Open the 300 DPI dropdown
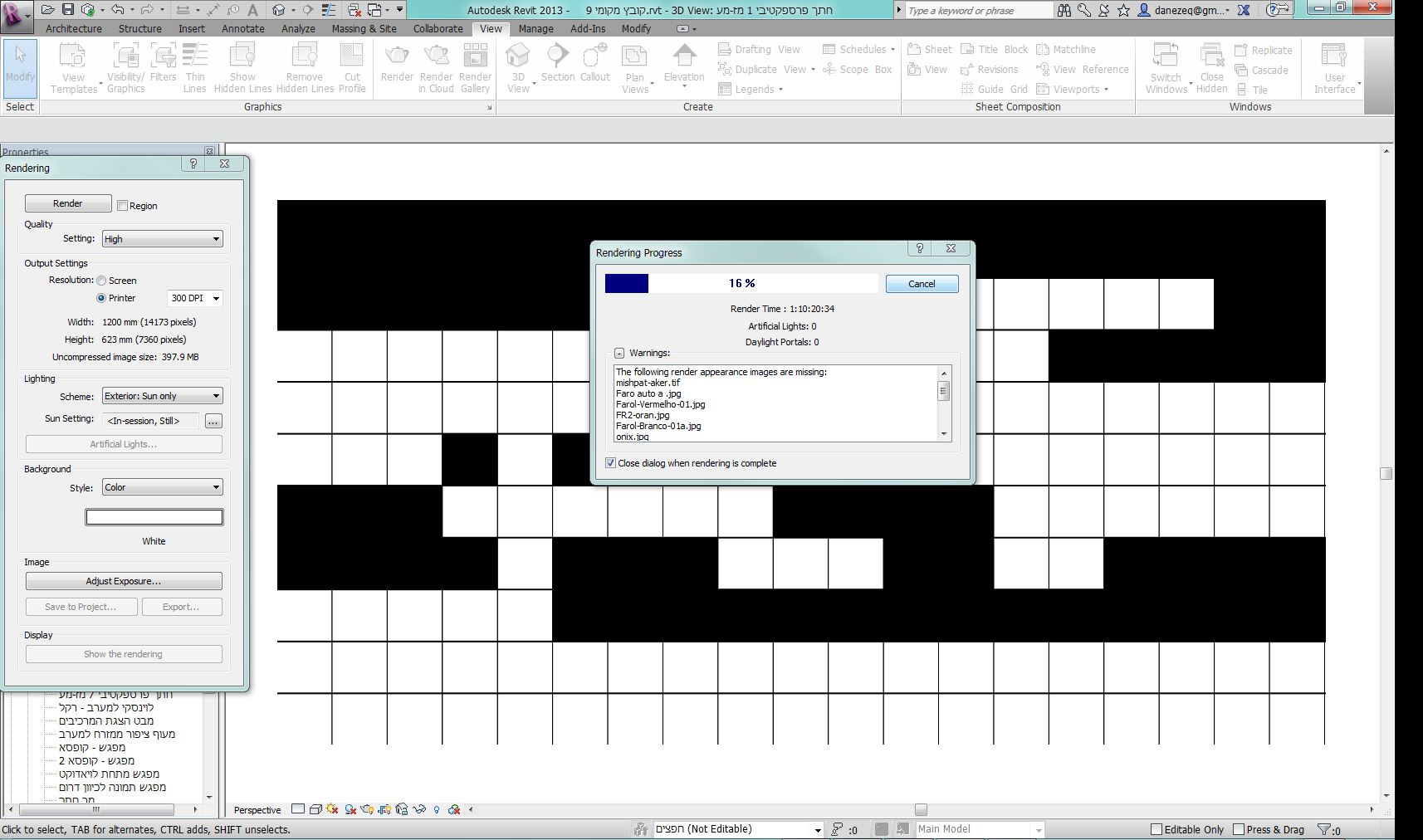Image resolution: width=1423 pixels, height=840 pixels. [x=194, y=298]
